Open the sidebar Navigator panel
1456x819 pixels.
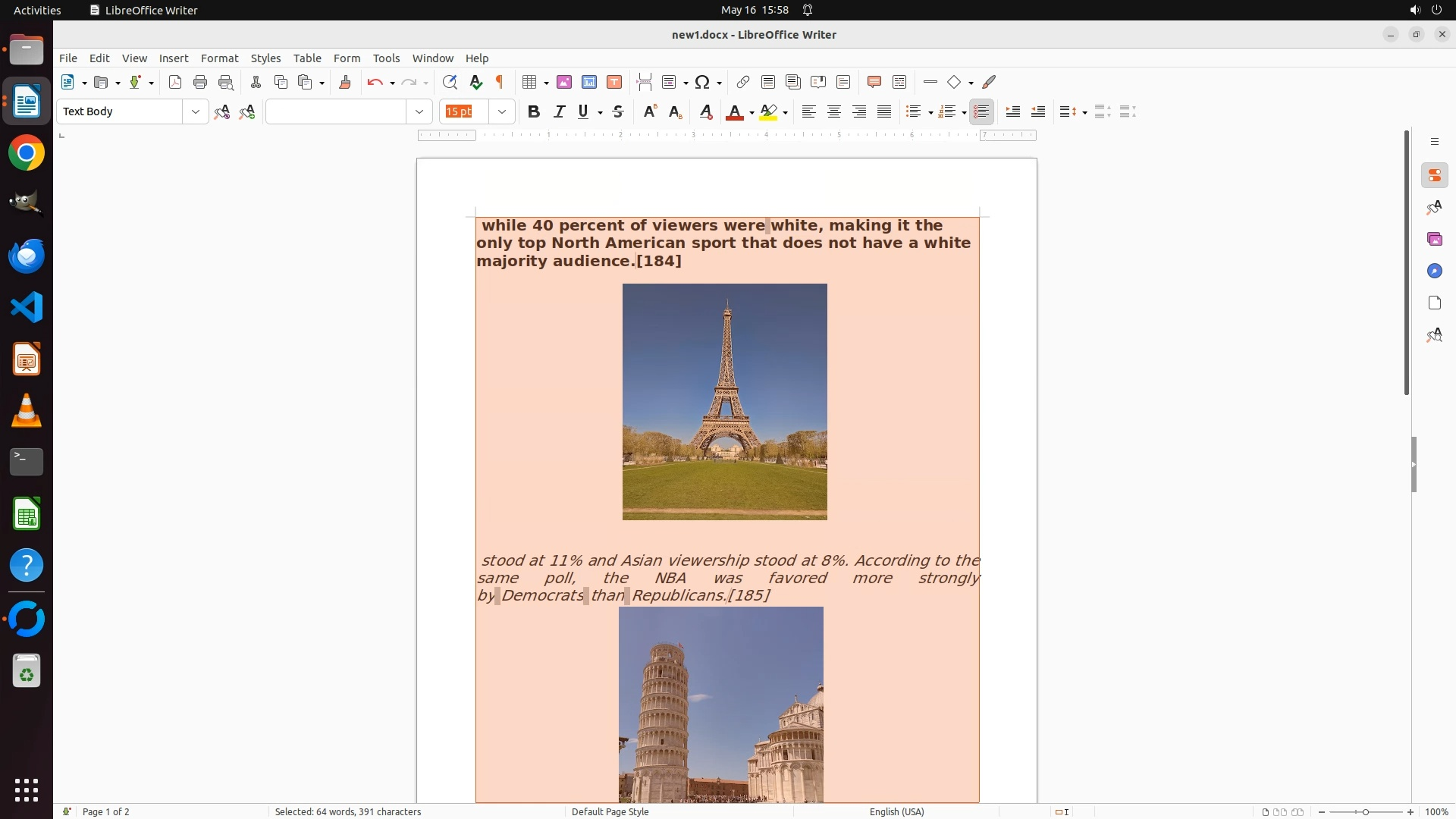coord(1434,271)
